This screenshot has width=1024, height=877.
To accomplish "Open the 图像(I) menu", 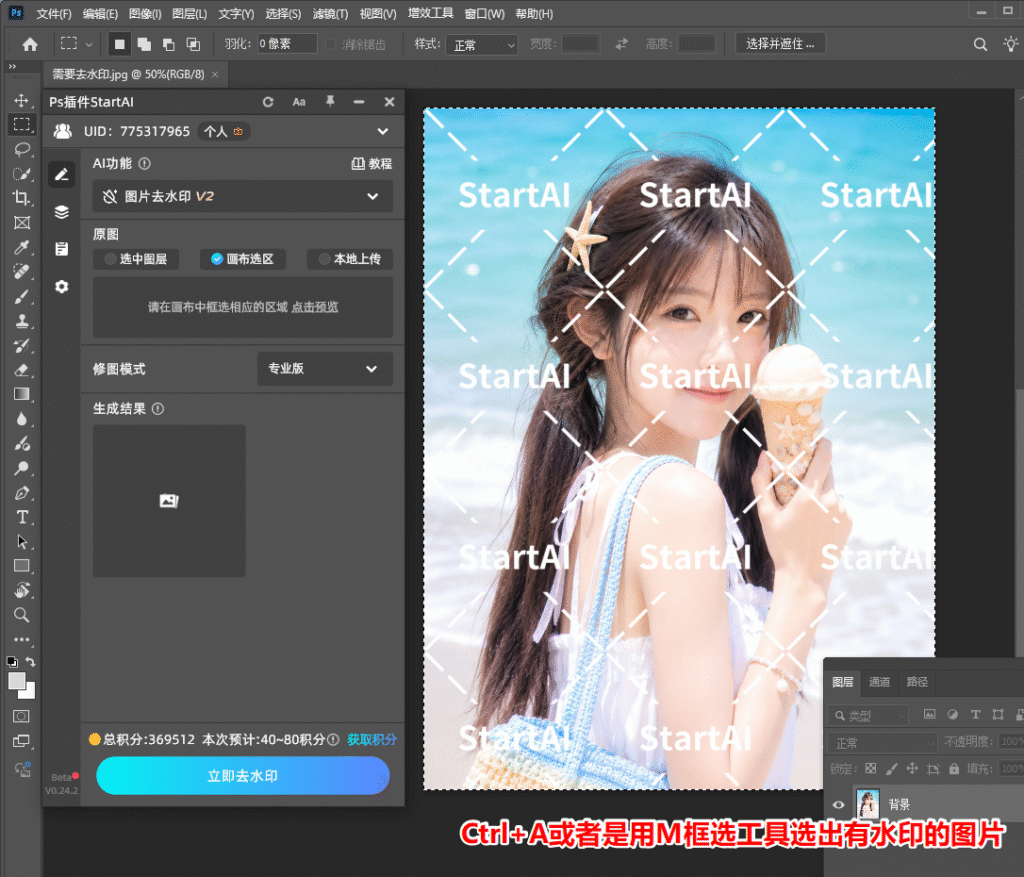I will tap(144, 14).
